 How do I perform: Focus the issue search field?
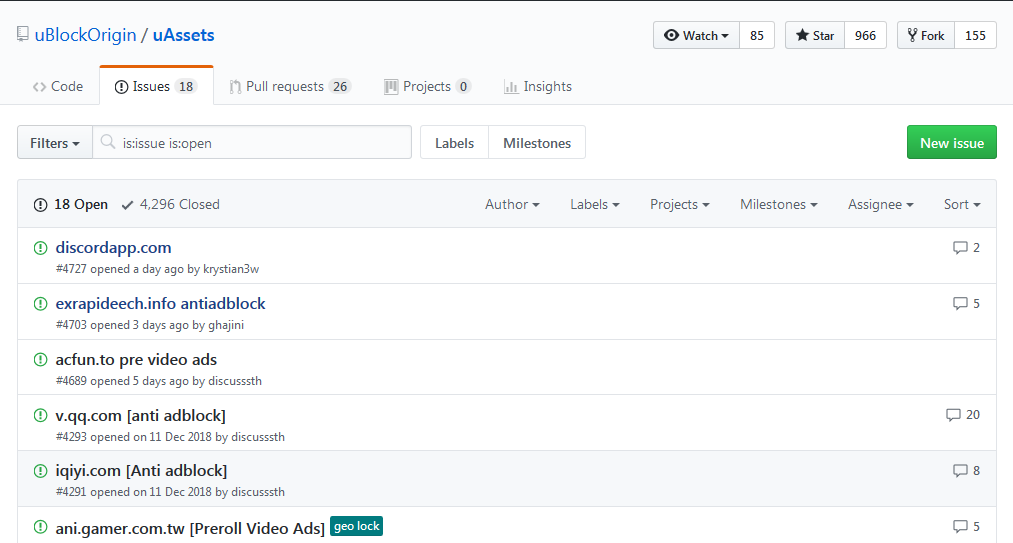click(x=252, y=143)
